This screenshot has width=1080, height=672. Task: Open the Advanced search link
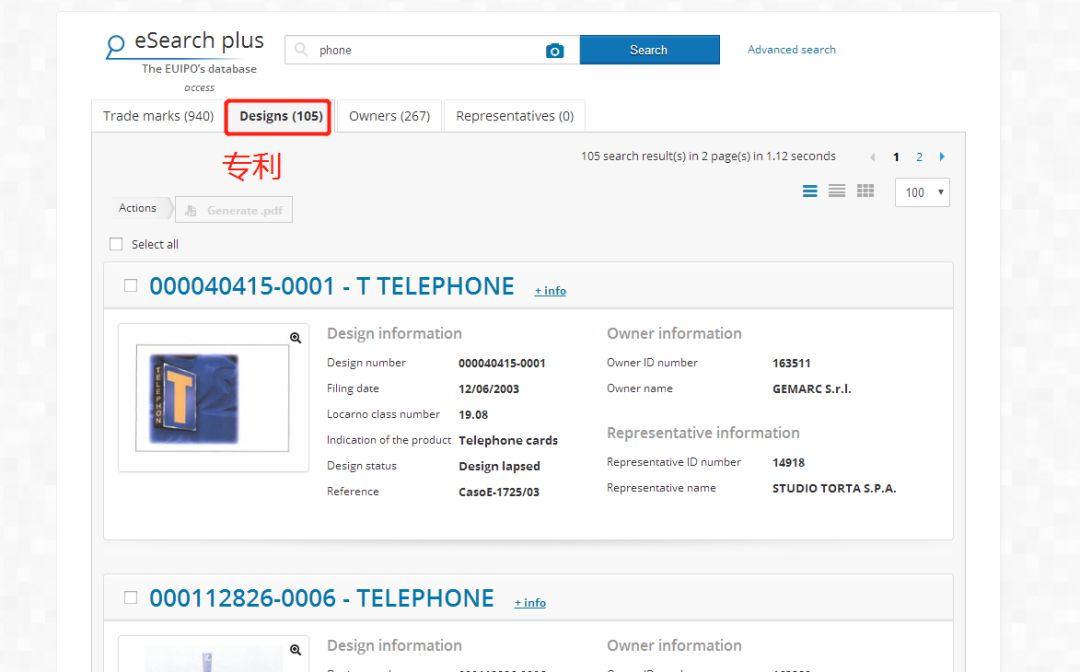tap(791, 50)
